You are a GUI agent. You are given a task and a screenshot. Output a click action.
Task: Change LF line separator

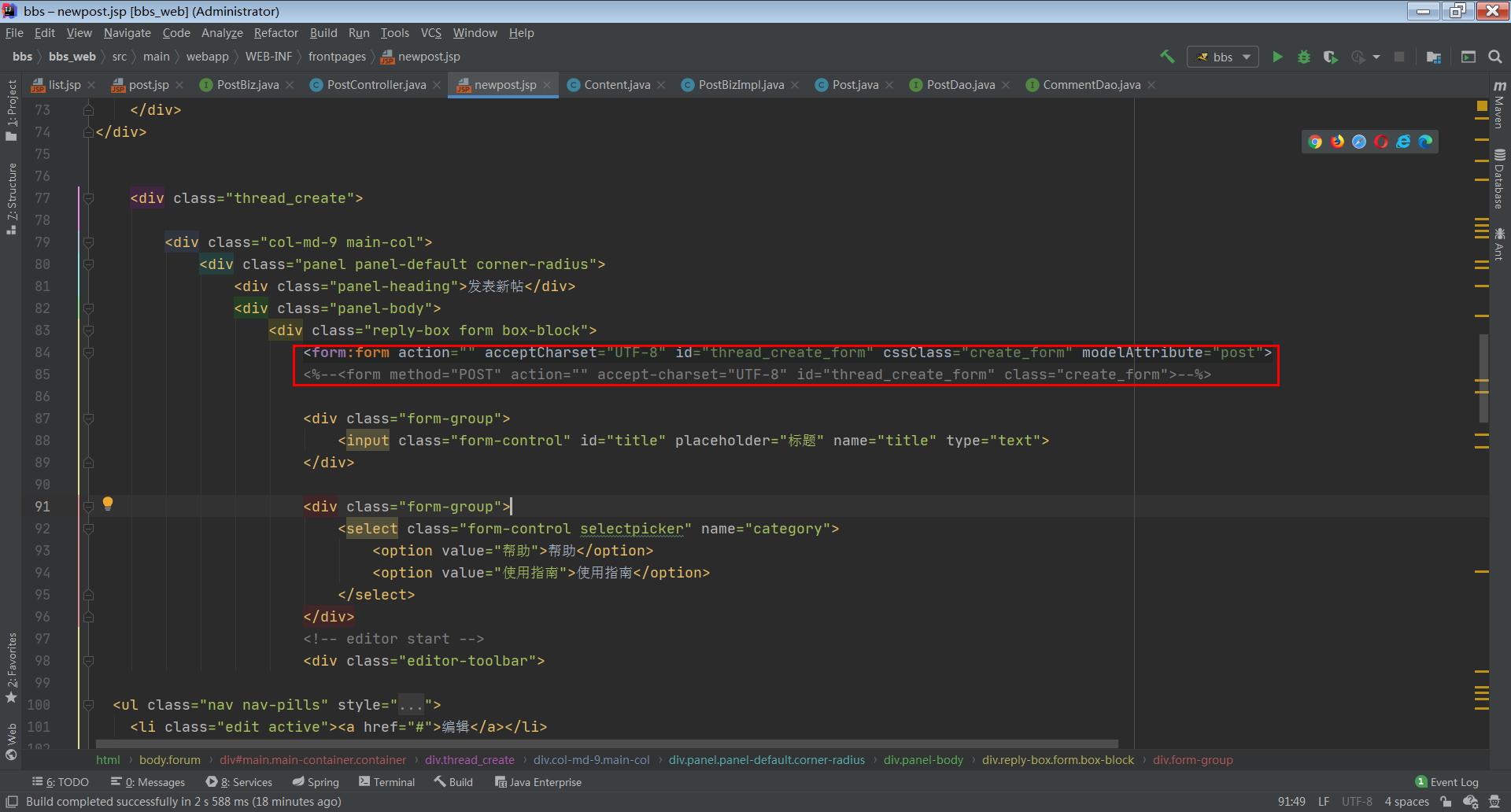tap(1324, 802)
